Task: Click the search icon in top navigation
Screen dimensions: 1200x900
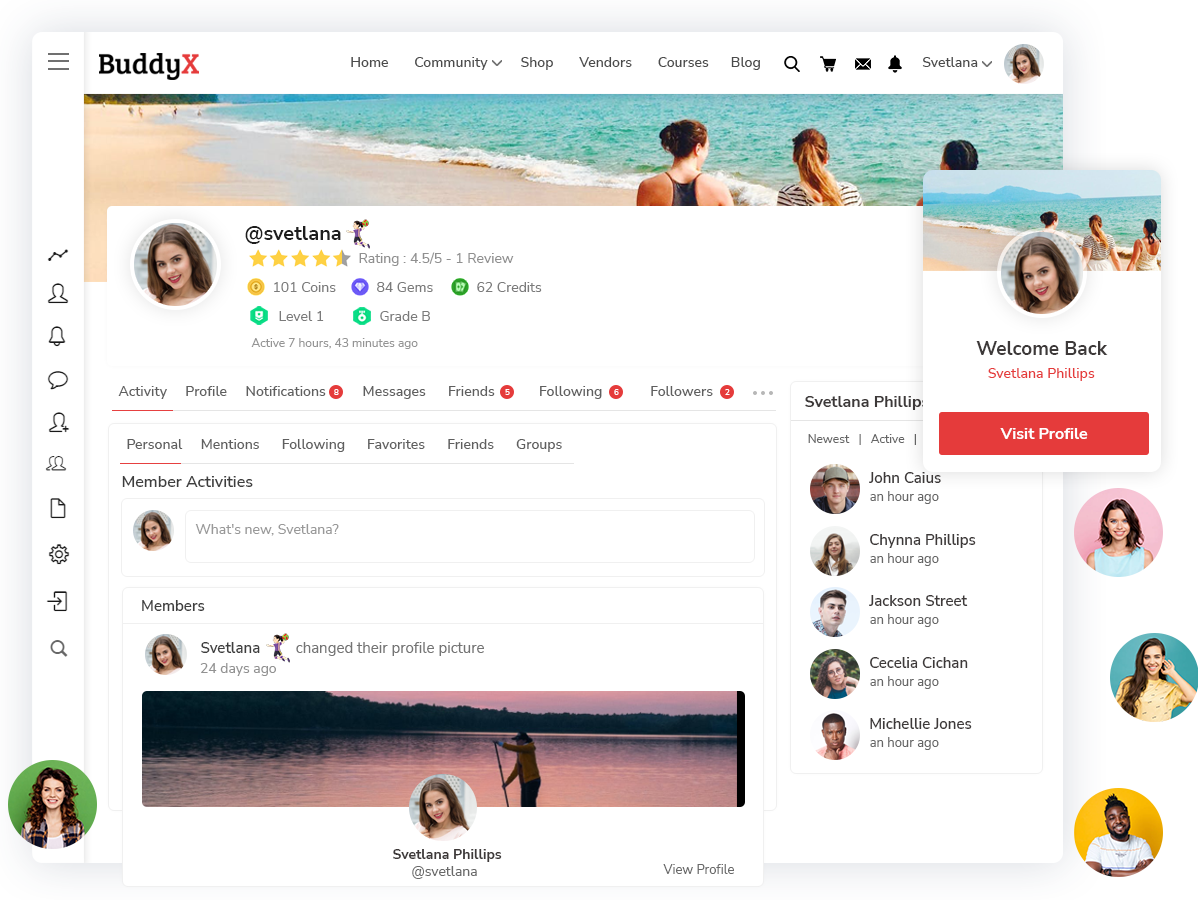Action: click(791, 64)
